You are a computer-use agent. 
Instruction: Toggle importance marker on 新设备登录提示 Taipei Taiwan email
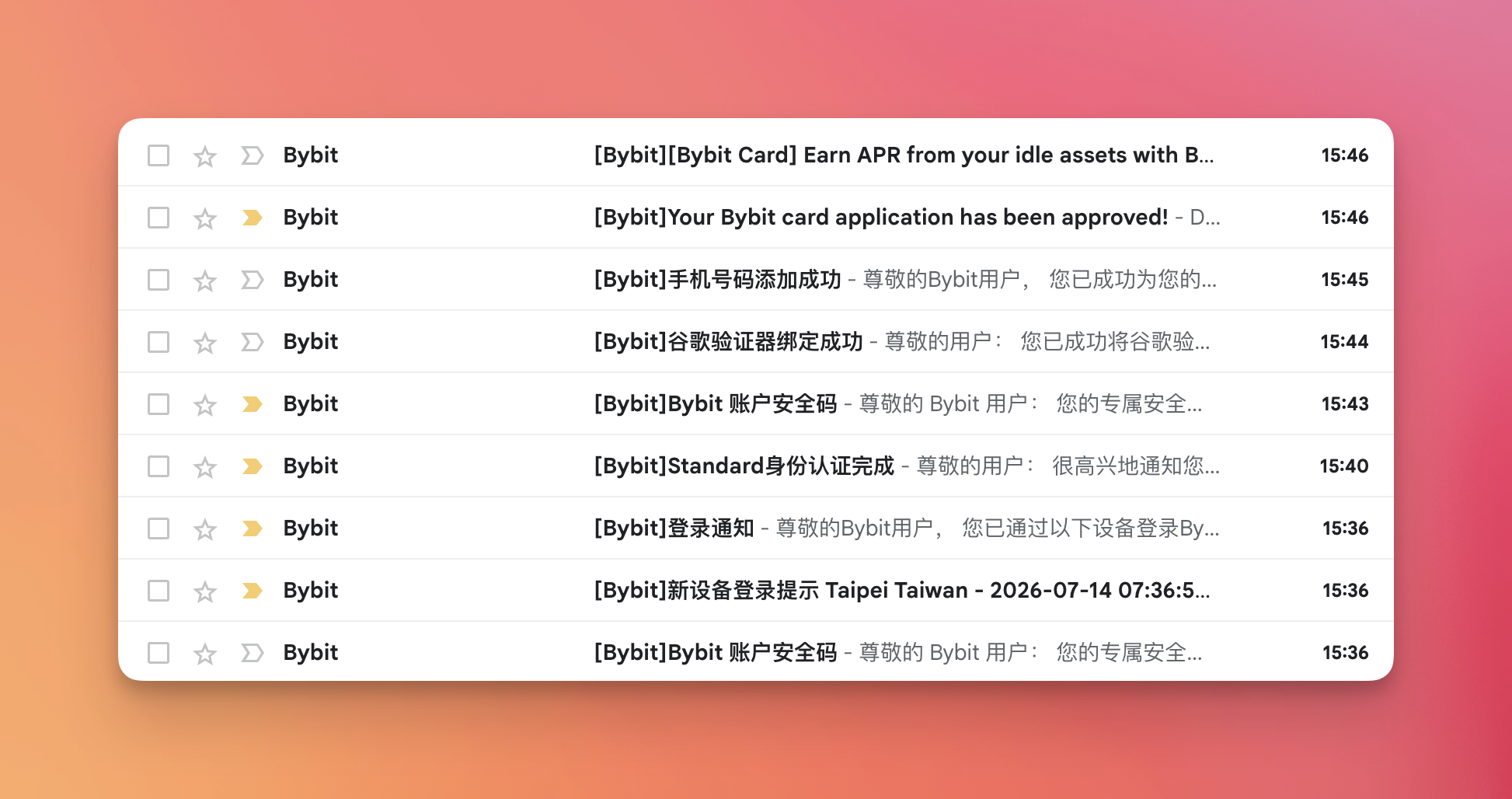point(252,591)
